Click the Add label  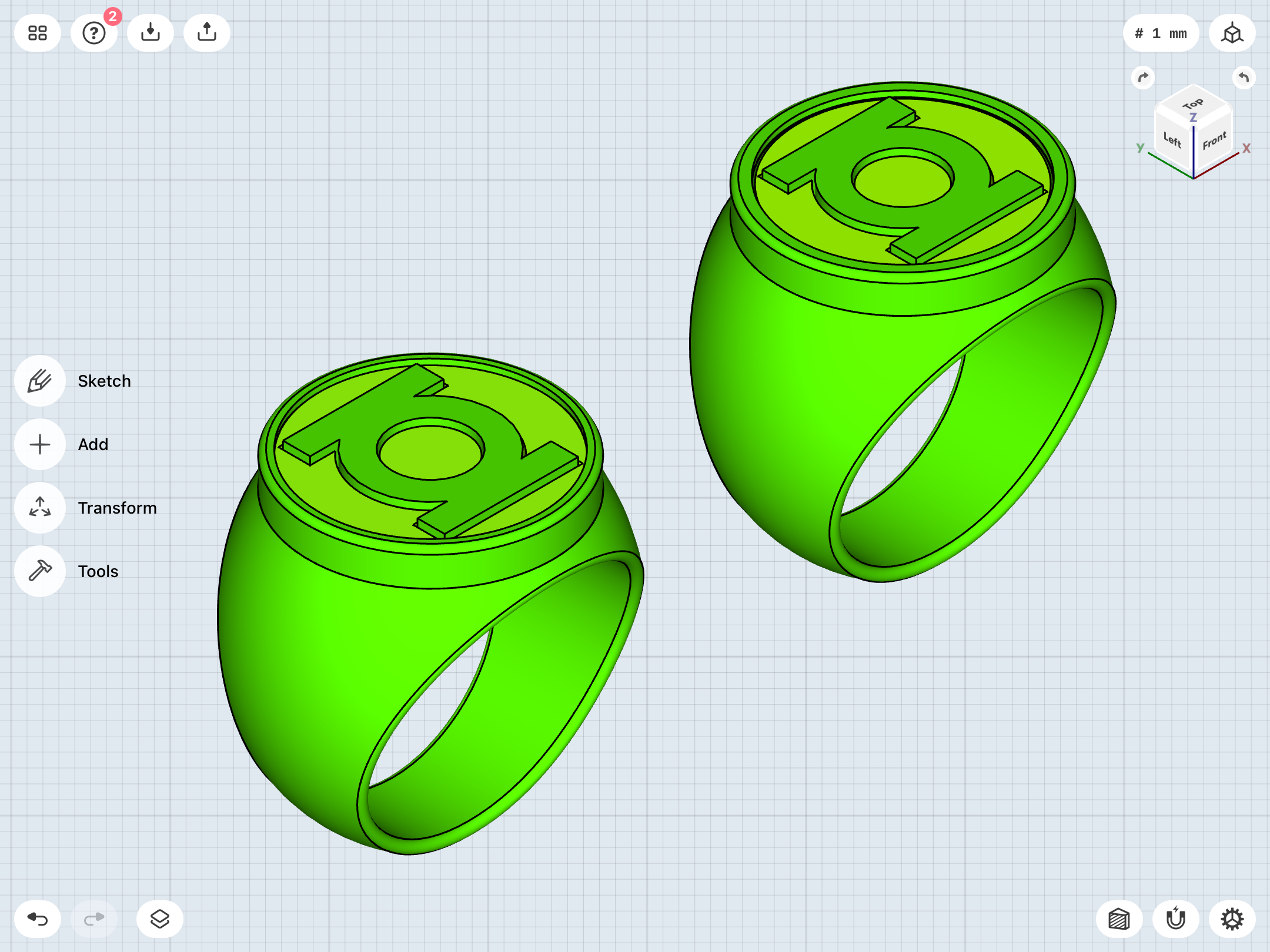93,444
